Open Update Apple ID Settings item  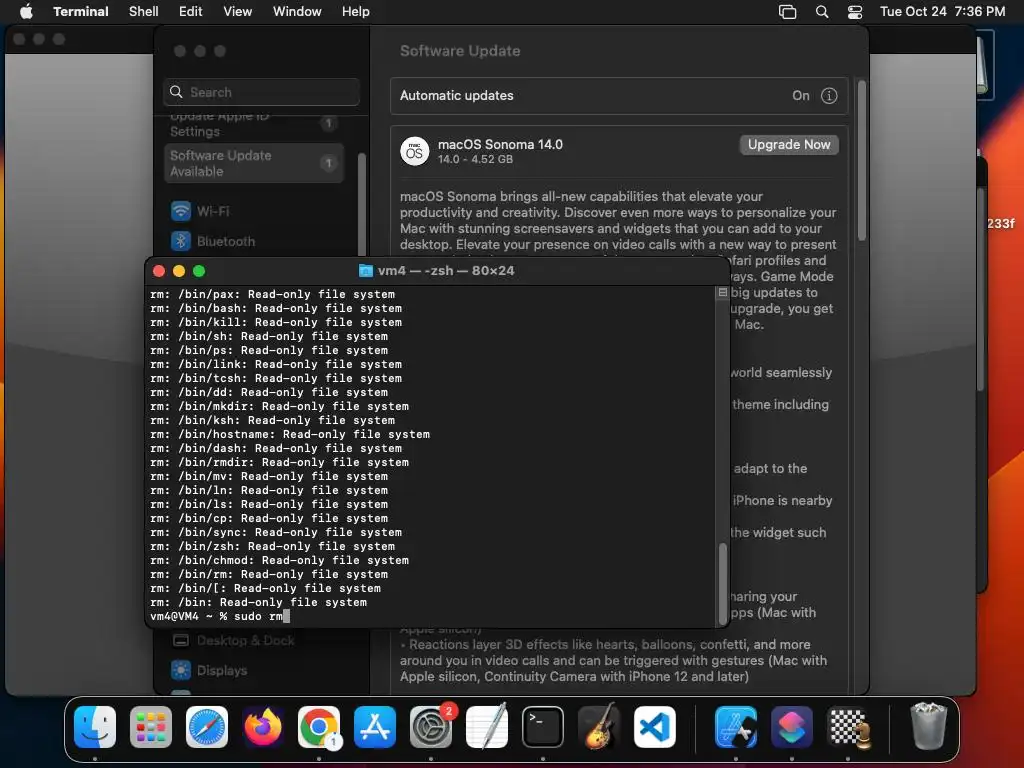click(x=254, y=124)
